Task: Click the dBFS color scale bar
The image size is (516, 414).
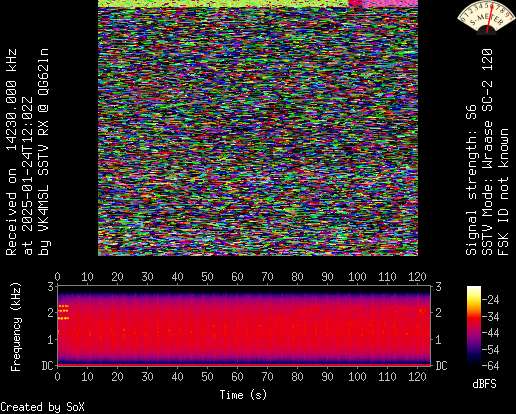Action: [x=474, y=326]
